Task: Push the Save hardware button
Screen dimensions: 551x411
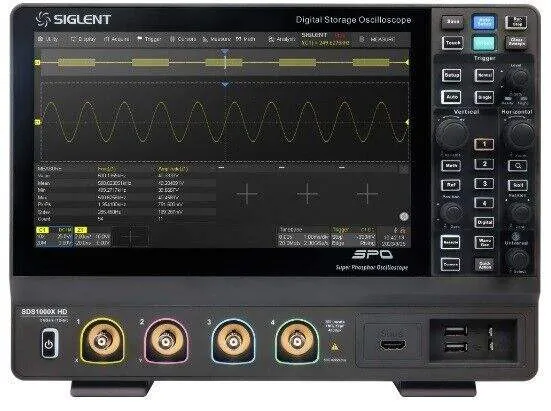Action: click(453, 22)
